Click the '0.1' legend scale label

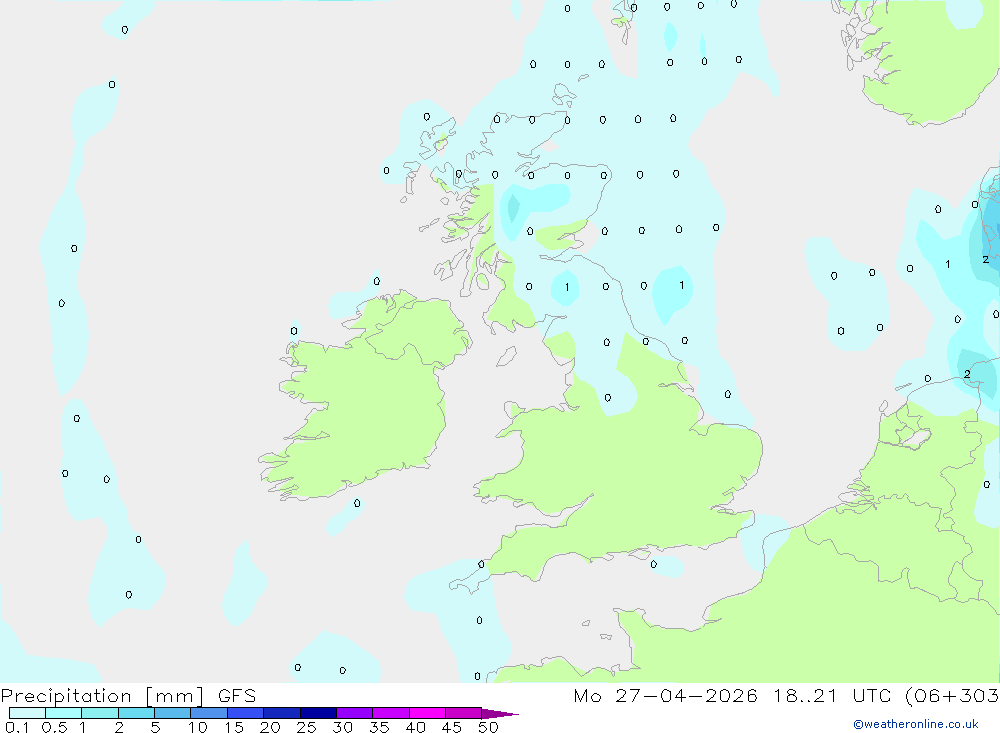point(17,727)
